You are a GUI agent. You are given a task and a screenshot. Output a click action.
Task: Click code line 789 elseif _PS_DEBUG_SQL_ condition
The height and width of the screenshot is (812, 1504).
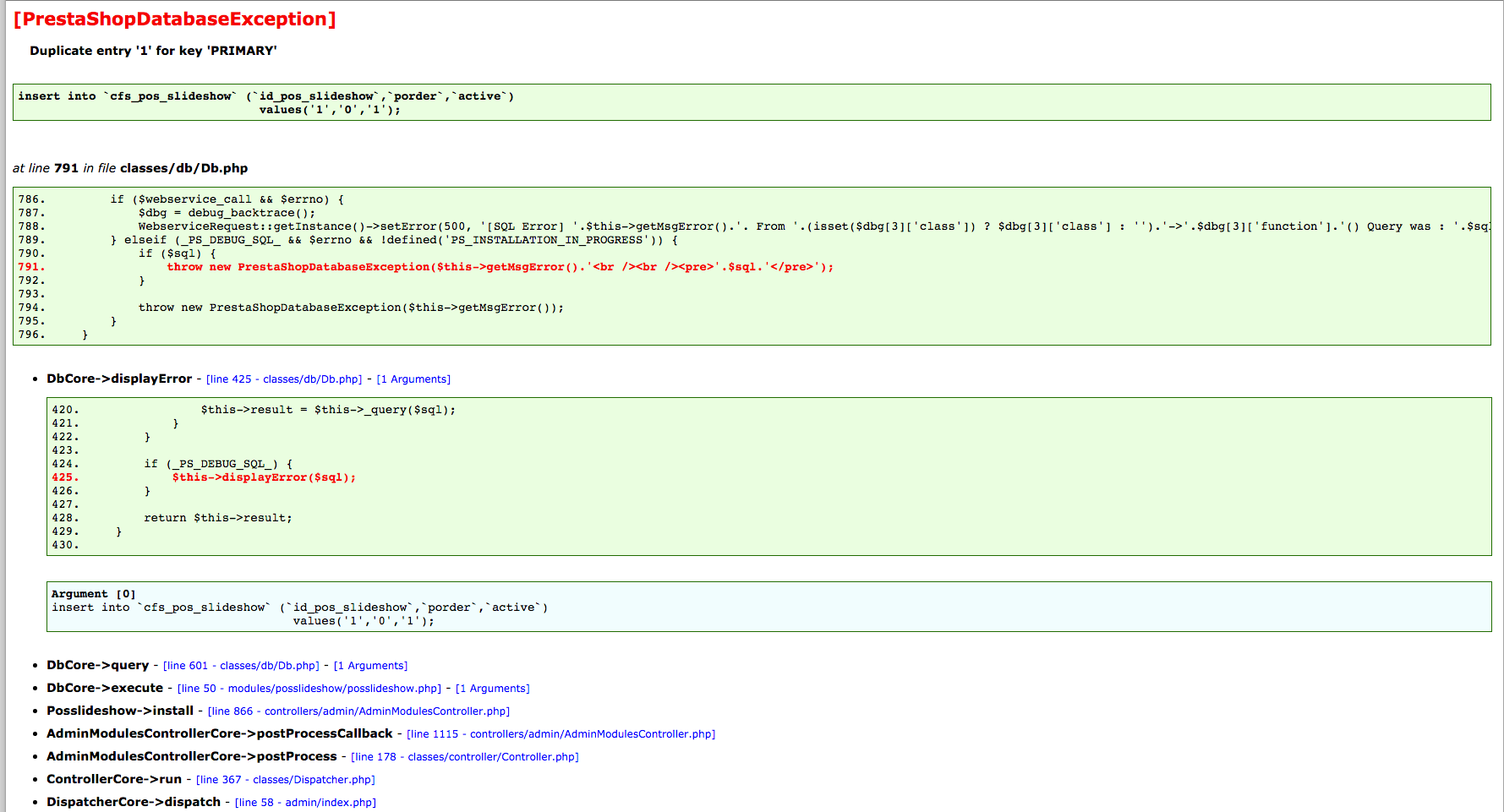394,240
